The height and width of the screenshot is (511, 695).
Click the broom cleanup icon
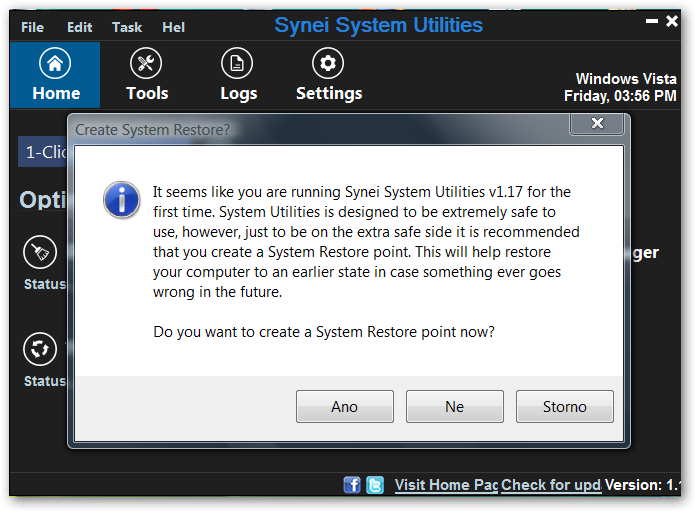[40, 252]
